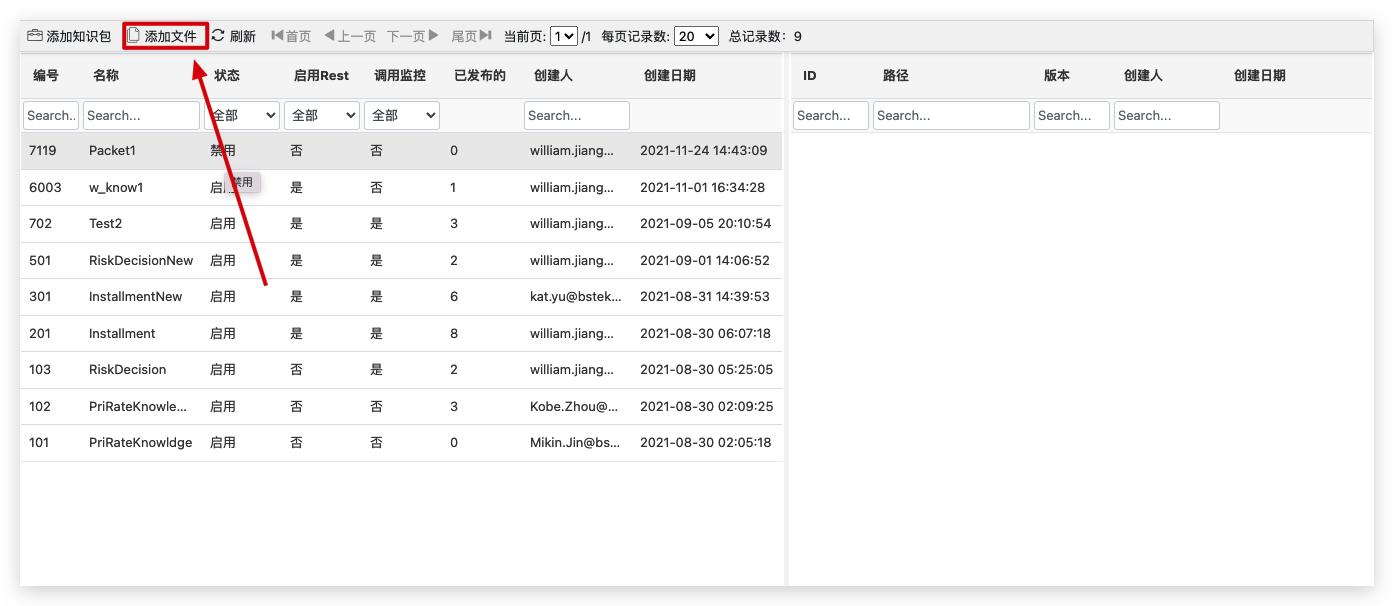
Task: Click the 刷新 refresh icon
Action: (218, 36)
